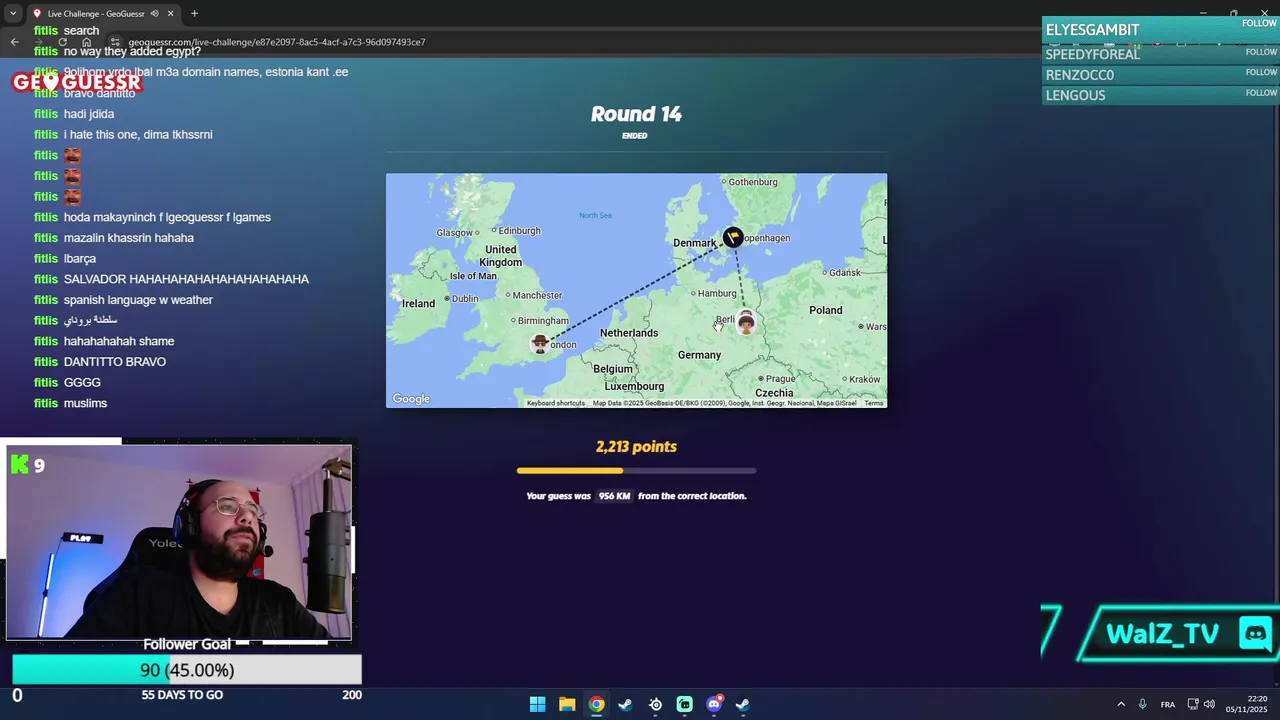Switch FRA keyboard language in tray
1280x720 pixels.
(x=1168, y=704)
